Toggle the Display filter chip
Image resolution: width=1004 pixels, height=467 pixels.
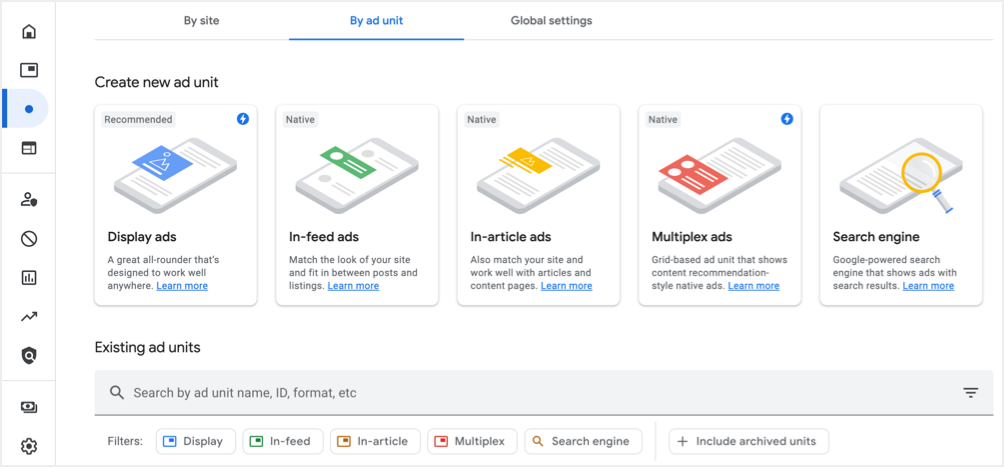click(195, 441)
